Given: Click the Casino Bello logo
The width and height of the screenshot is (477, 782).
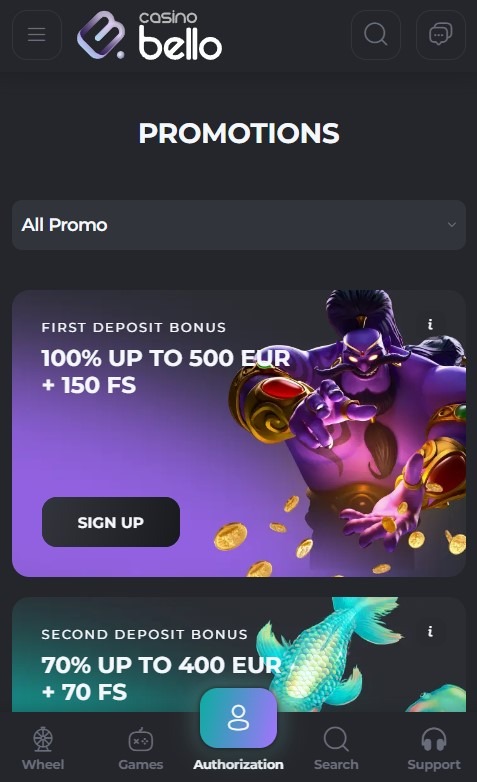Looking at the screenshot, I should 150,35.
